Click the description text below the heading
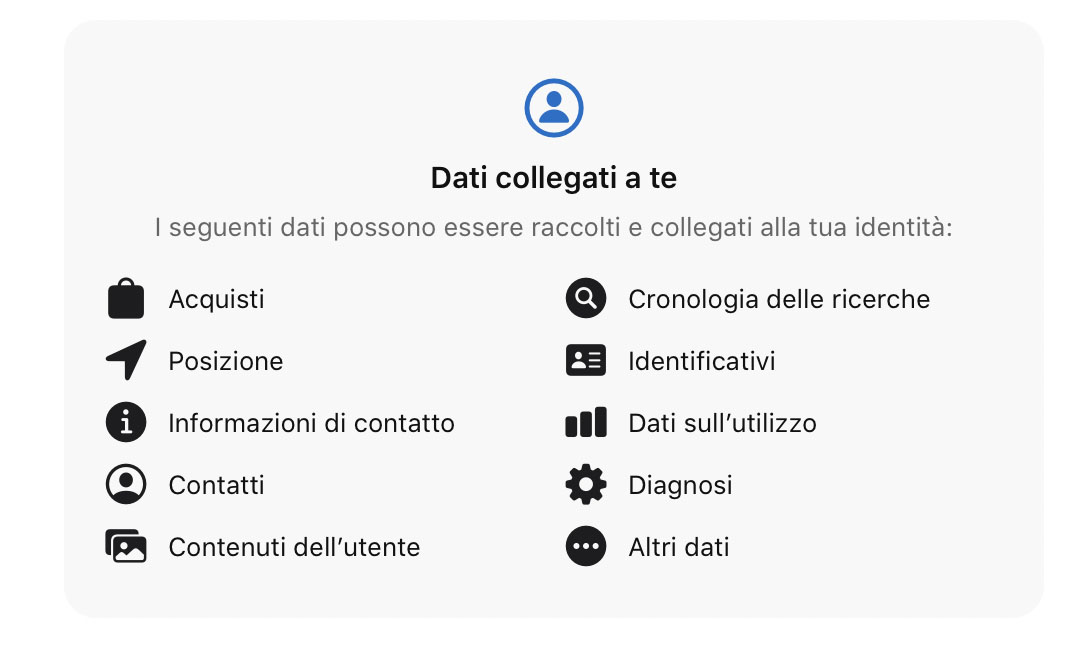 pyautogui.click(x=553, y=225)
